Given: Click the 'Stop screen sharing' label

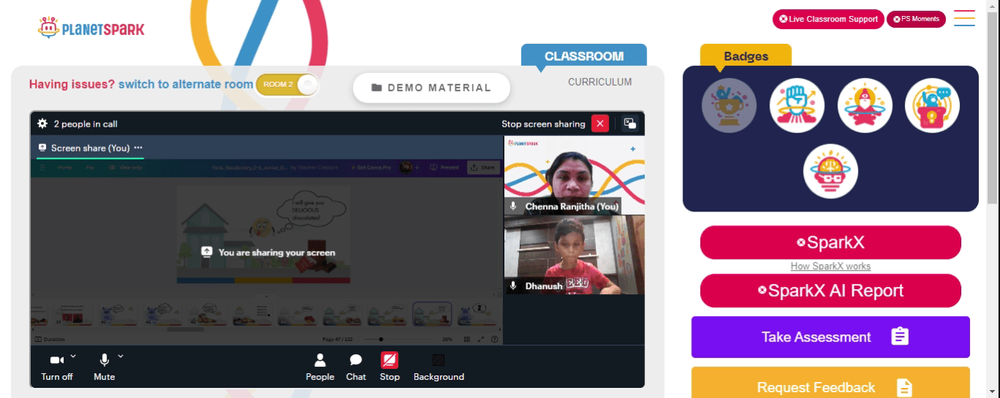Looking at the screenshot, I should click(x=543, y=124).
